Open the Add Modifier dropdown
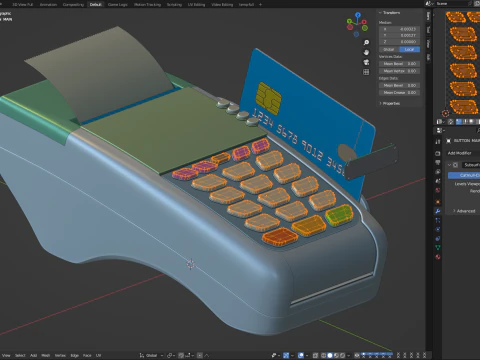The image size is (480, 360). click(463, 153)
